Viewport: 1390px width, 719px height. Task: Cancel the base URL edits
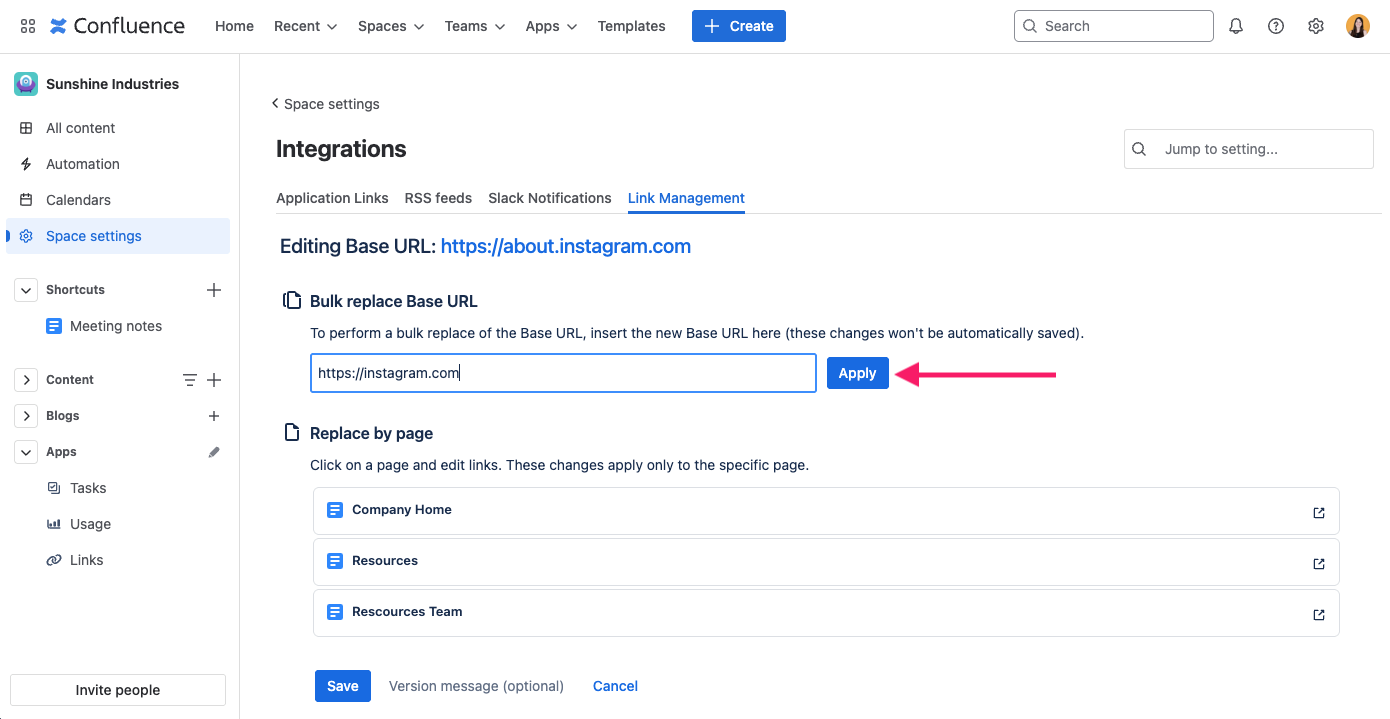coord(614,686)
